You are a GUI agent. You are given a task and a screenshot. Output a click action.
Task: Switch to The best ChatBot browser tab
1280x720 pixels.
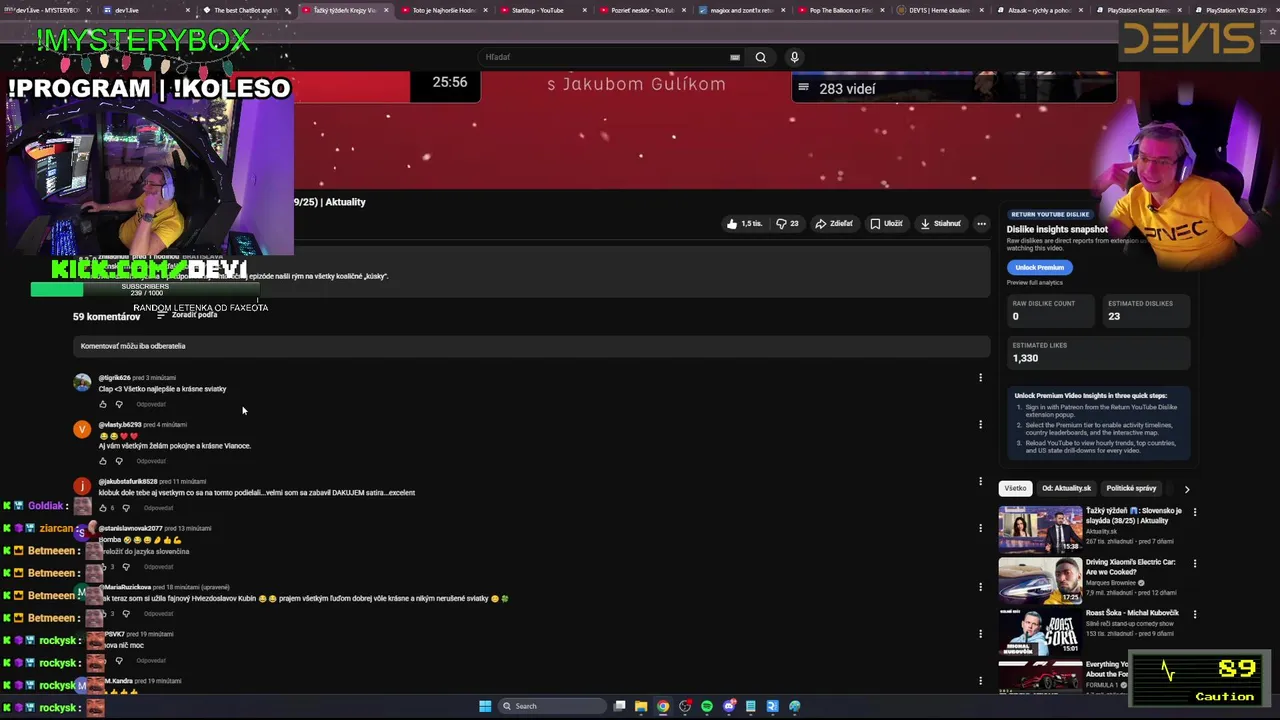point(245,10)
